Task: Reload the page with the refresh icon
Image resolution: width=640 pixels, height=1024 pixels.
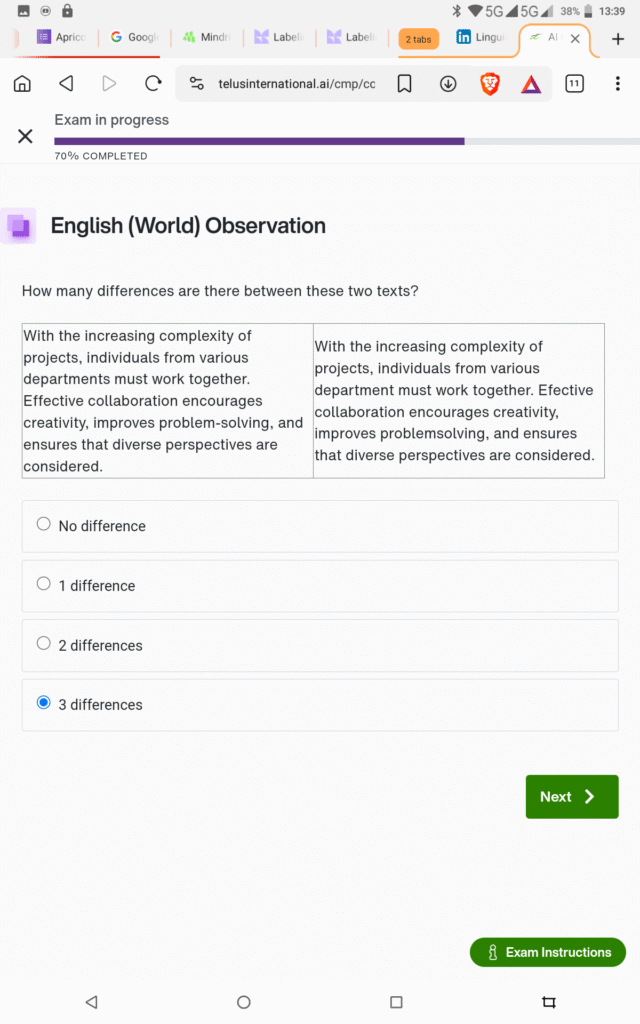Action: tap(153, 84)
